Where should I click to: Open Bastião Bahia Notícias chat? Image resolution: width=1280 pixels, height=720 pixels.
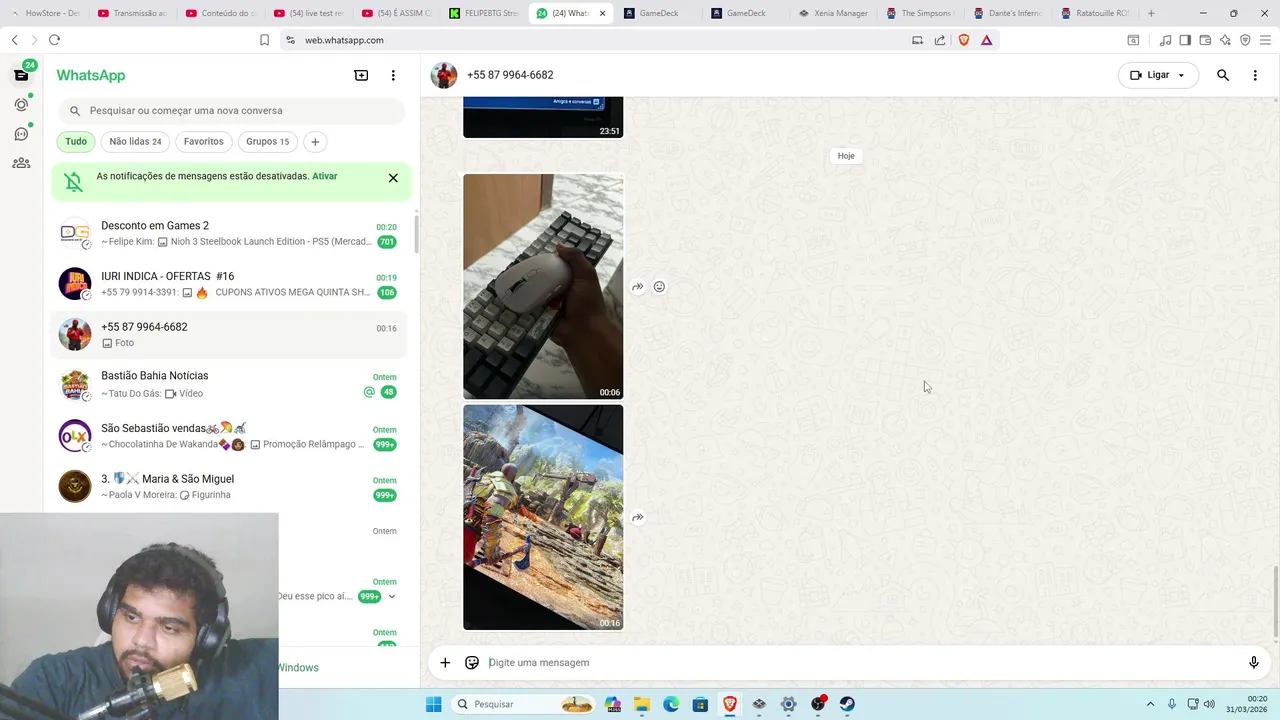click(229, 384)
